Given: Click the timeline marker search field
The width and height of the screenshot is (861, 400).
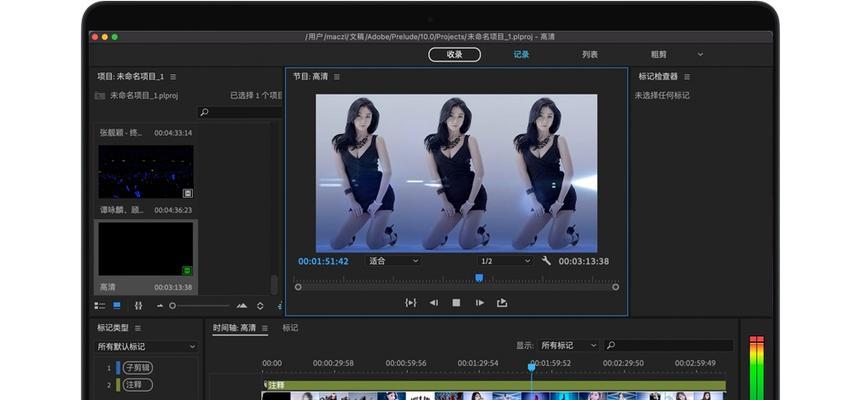Looking at the screenshot, I should pyautogui.click(x=668, y=346).
